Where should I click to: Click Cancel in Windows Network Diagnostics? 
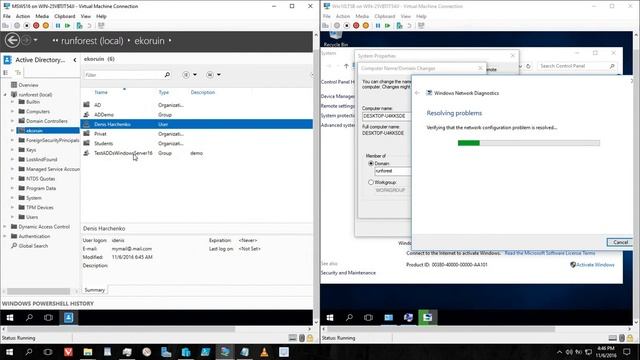[620, 242]
